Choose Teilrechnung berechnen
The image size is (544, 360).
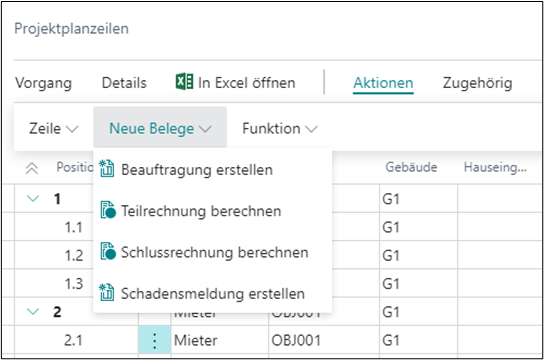[x=212, y=211]
